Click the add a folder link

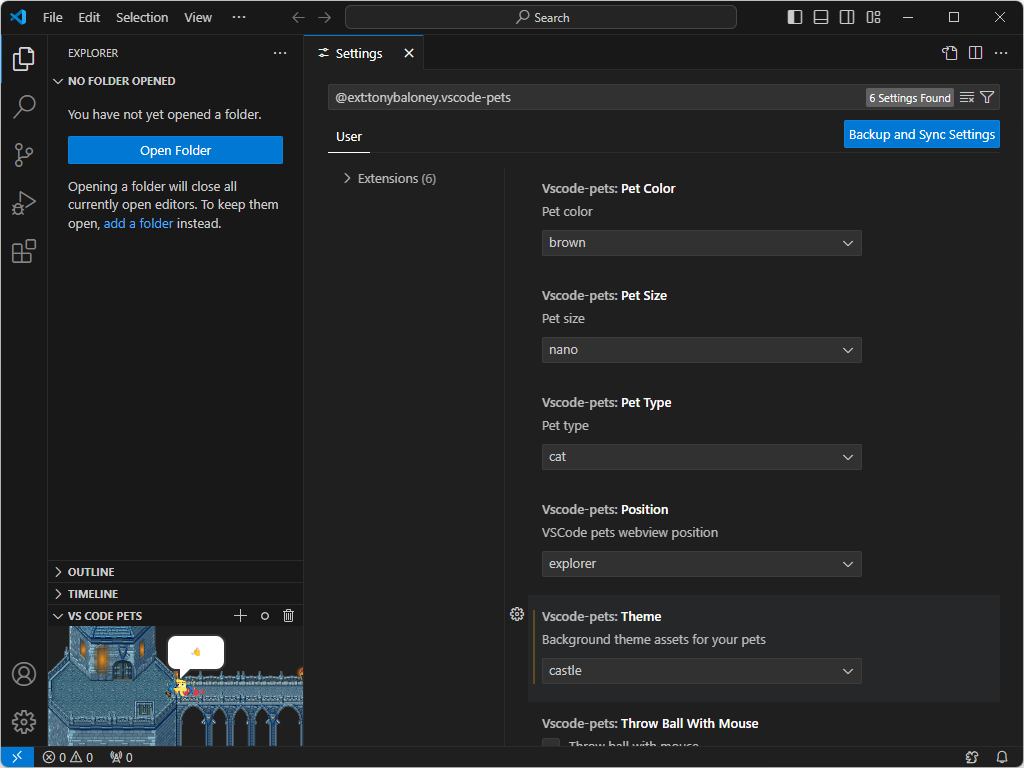[x=138, y=223]
